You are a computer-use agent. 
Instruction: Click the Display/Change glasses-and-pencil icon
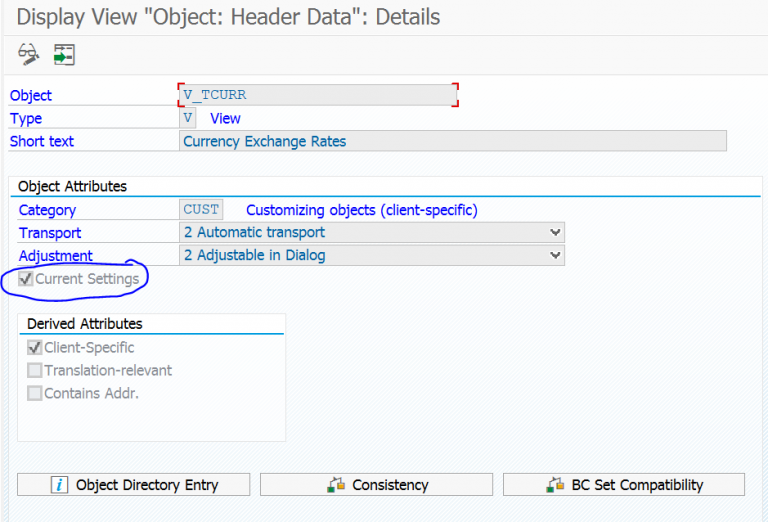pos(28,54)
